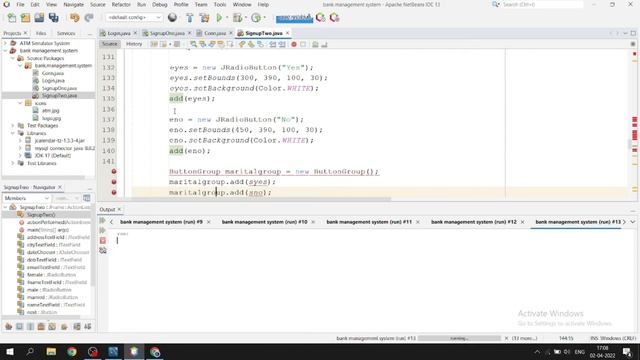Click the Redo toolbar icon
The image size is (640, 360).
coord(89,18)
